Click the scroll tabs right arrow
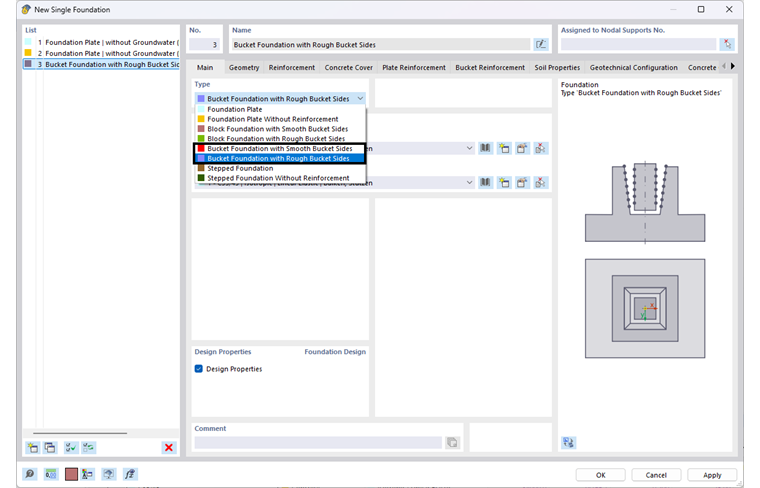760x488 pixels. tap(733, 66)
